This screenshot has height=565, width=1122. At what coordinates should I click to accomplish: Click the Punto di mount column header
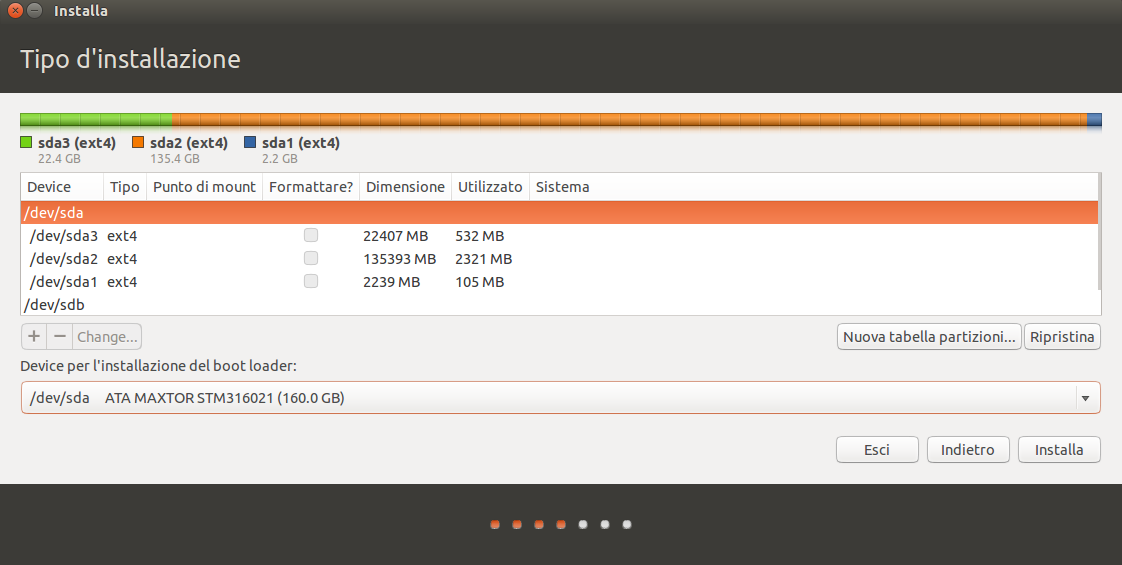pos(205,187)
